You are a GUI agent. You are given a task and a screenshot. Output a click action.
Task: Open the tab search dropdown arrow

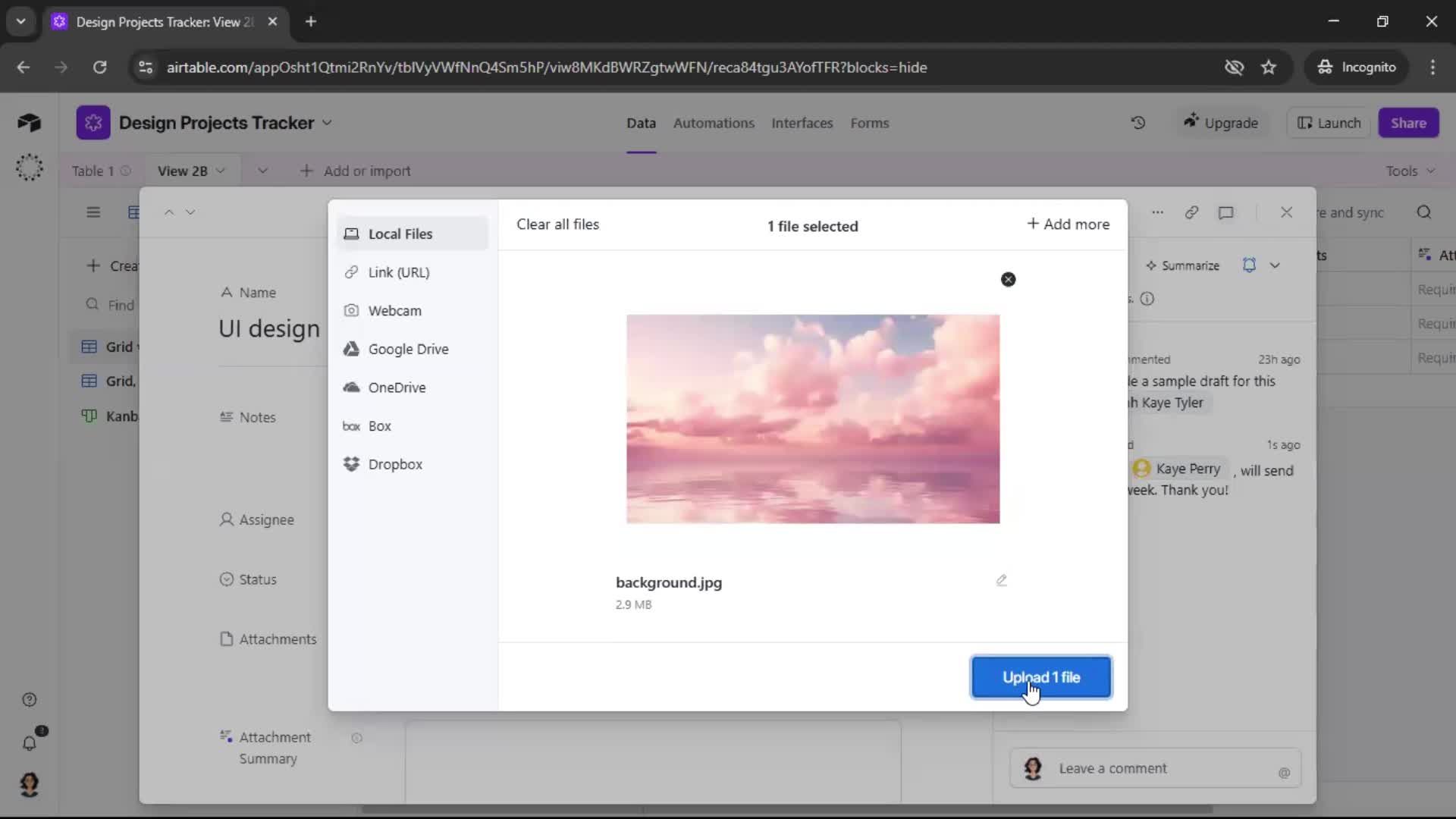point(20,21)
